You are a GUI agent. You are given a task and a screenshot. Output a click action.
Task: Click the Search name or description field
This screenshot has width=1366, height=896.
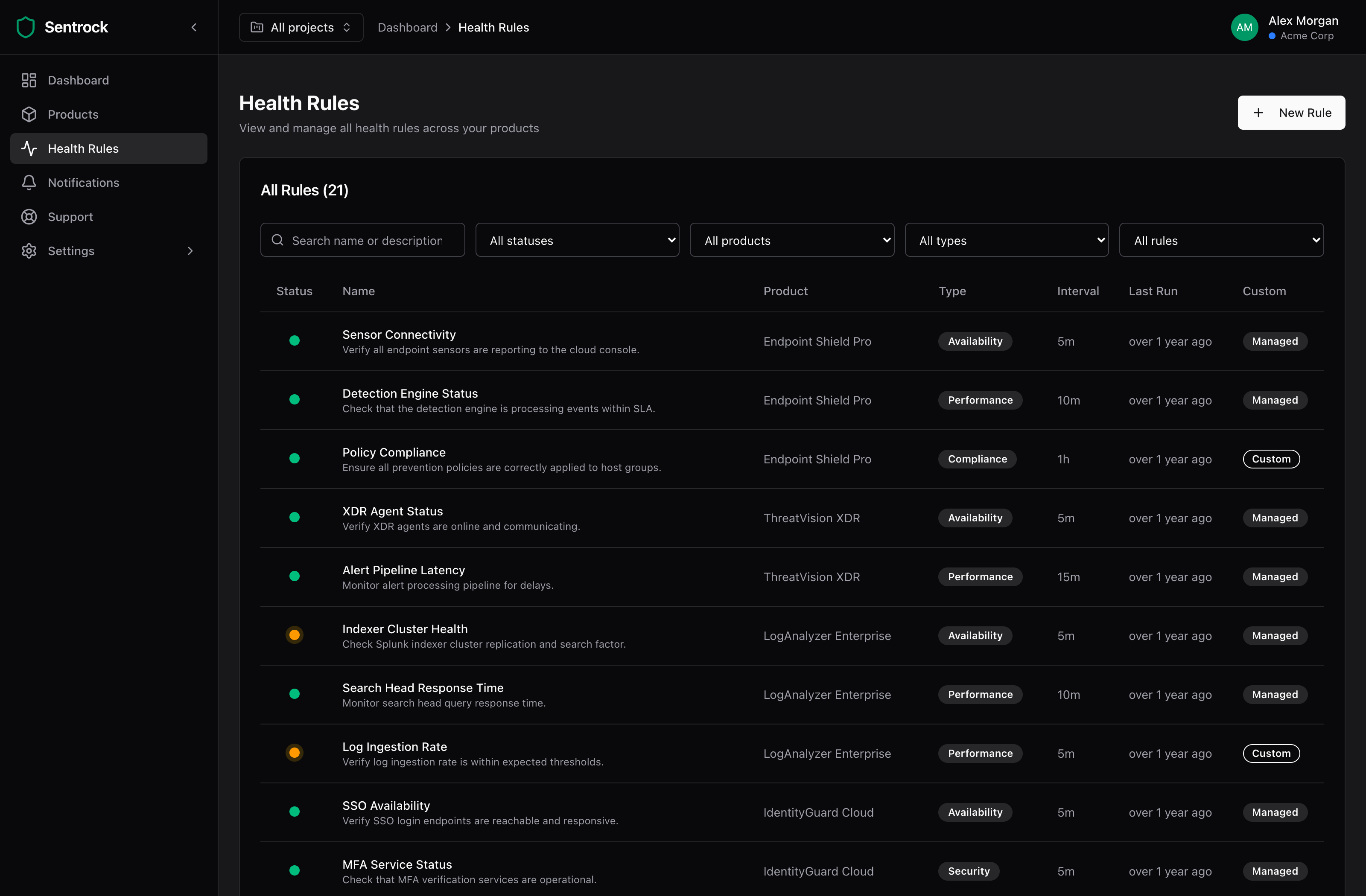362,240
